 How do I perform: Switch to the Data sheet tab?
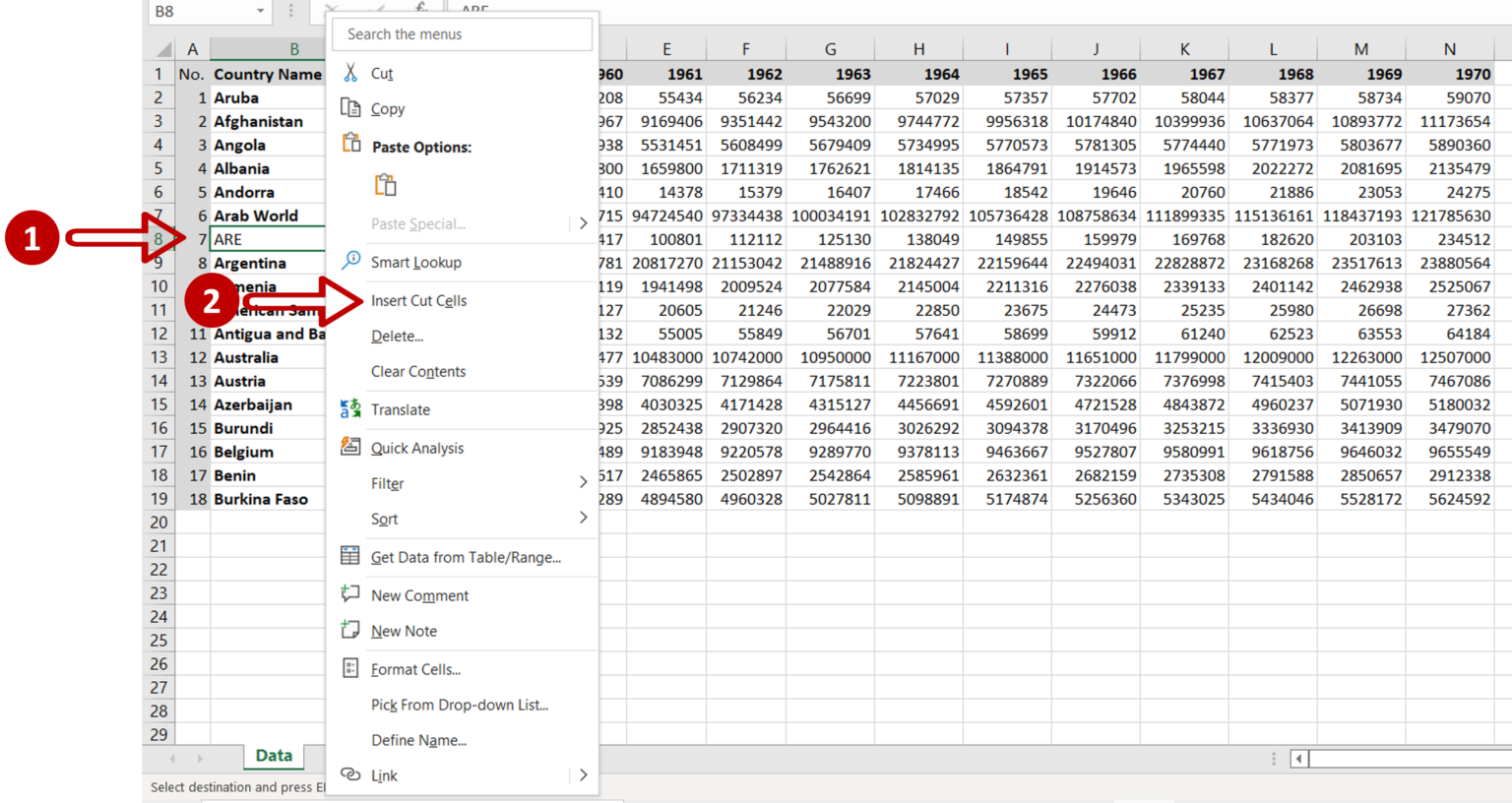coord(273,756)
